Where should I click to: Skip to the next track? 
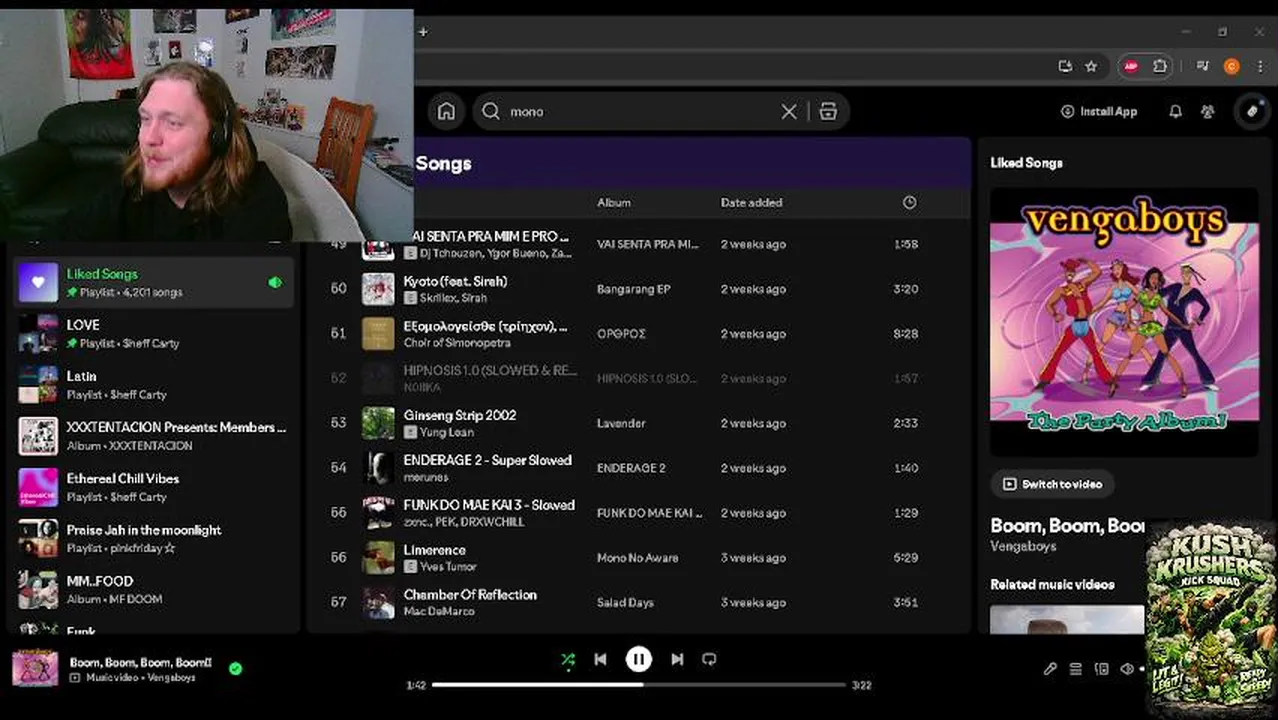677,659
